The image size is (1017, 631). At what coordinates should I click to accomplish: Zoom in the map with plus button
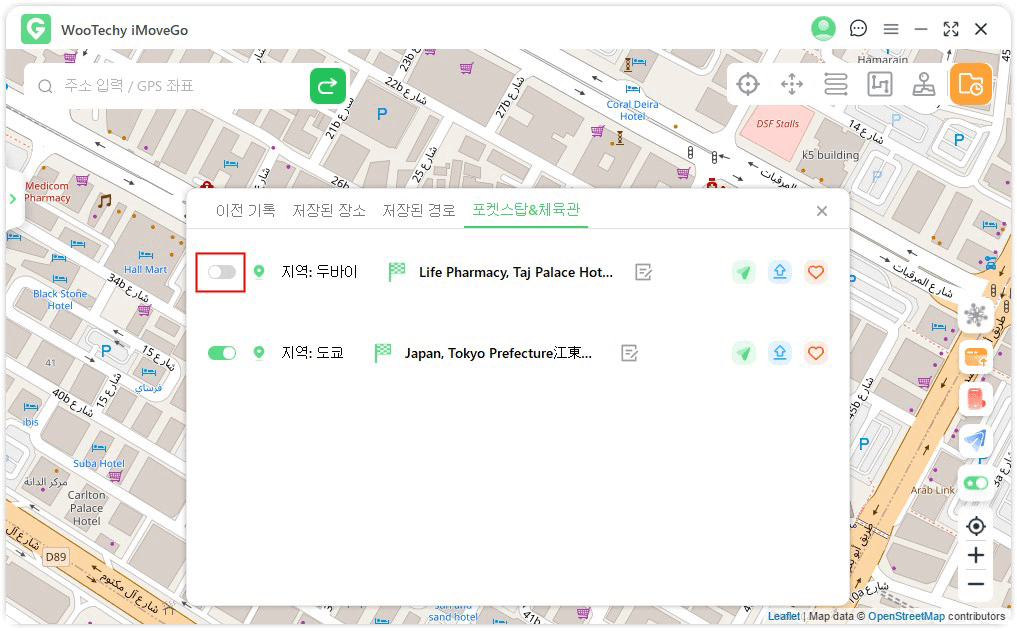[976, 556]
